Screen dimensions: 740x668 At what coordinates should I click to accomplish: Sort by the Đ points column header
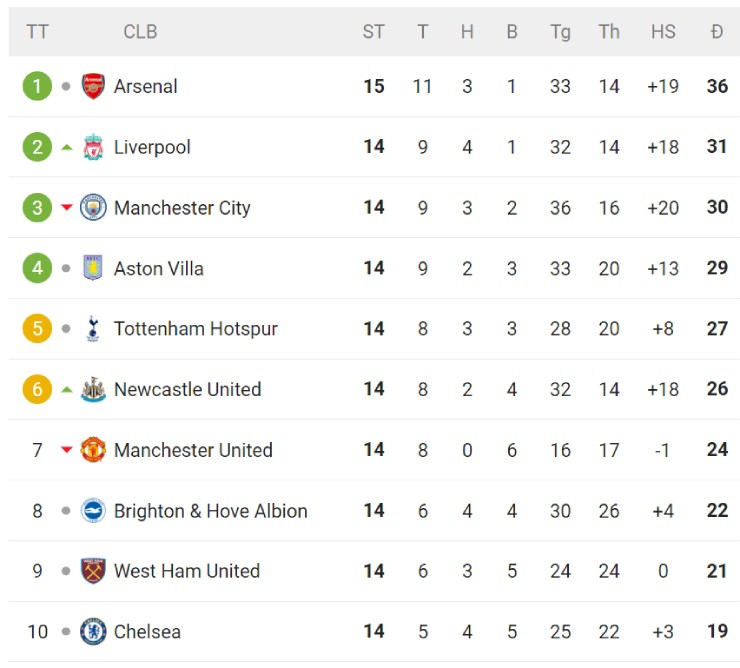click(x=717, y=32)
